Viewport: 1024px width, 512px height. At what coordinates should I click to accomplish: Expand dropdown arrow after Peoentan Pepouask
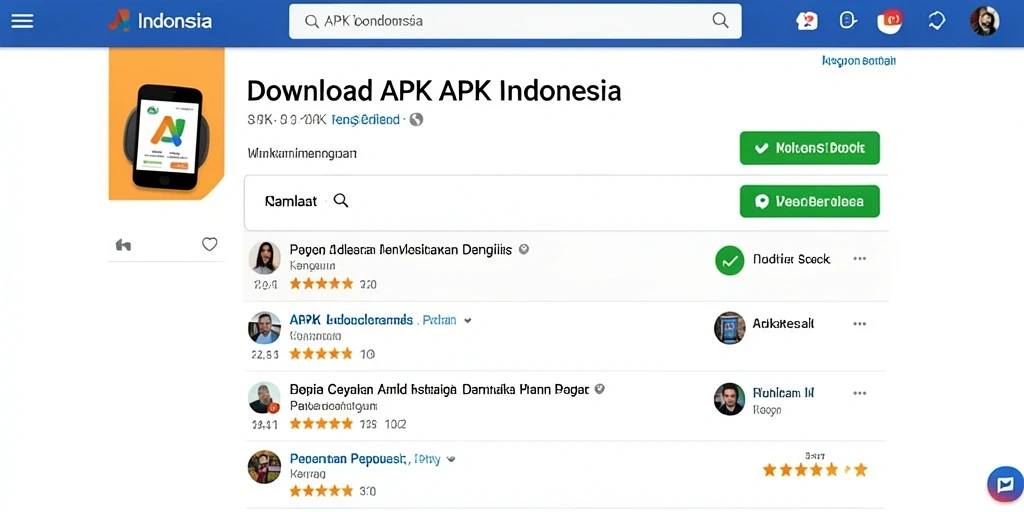click(450, 459)
